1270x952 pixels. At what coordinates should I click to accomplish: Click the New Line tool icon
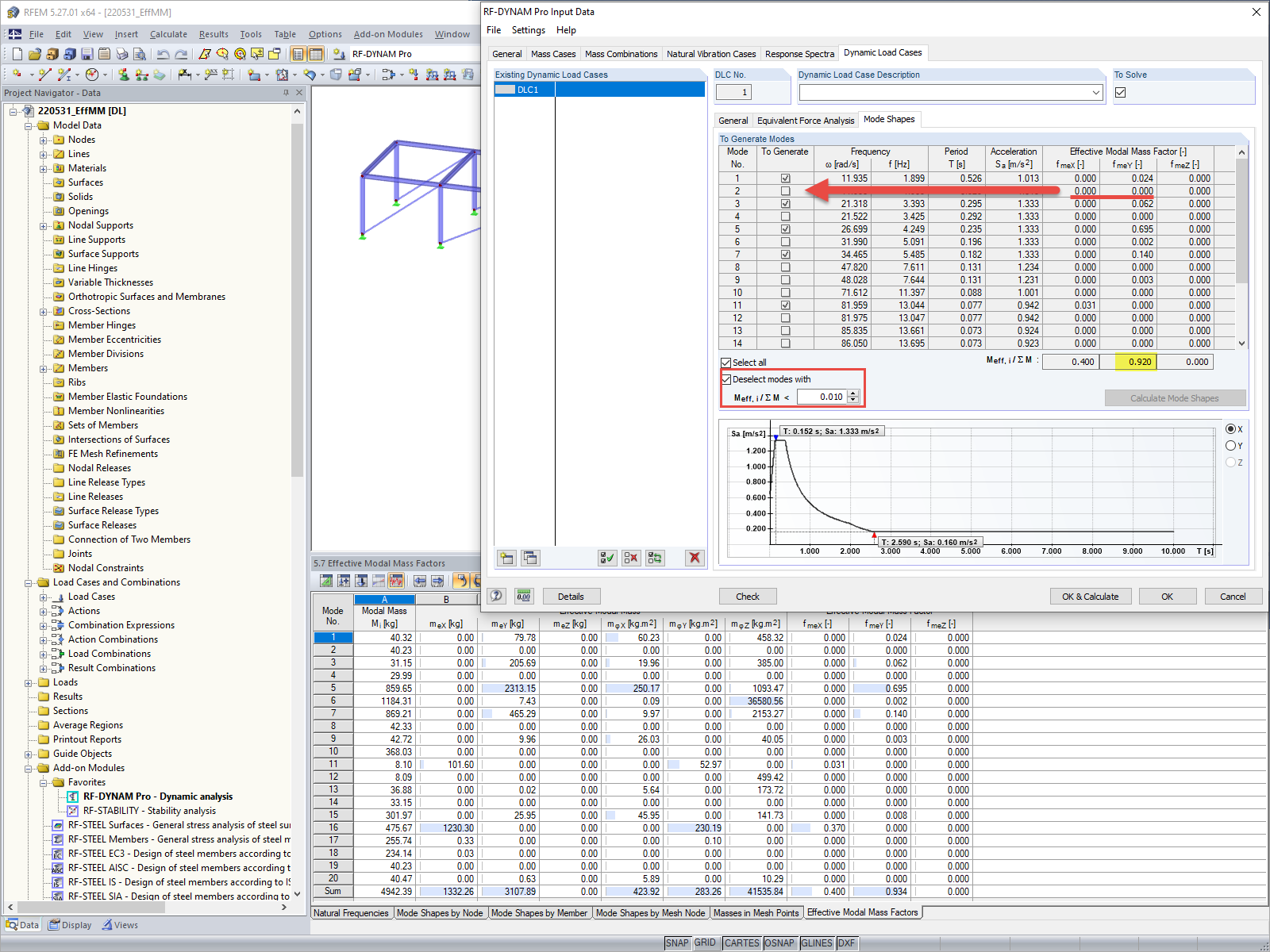pos(45,75)
